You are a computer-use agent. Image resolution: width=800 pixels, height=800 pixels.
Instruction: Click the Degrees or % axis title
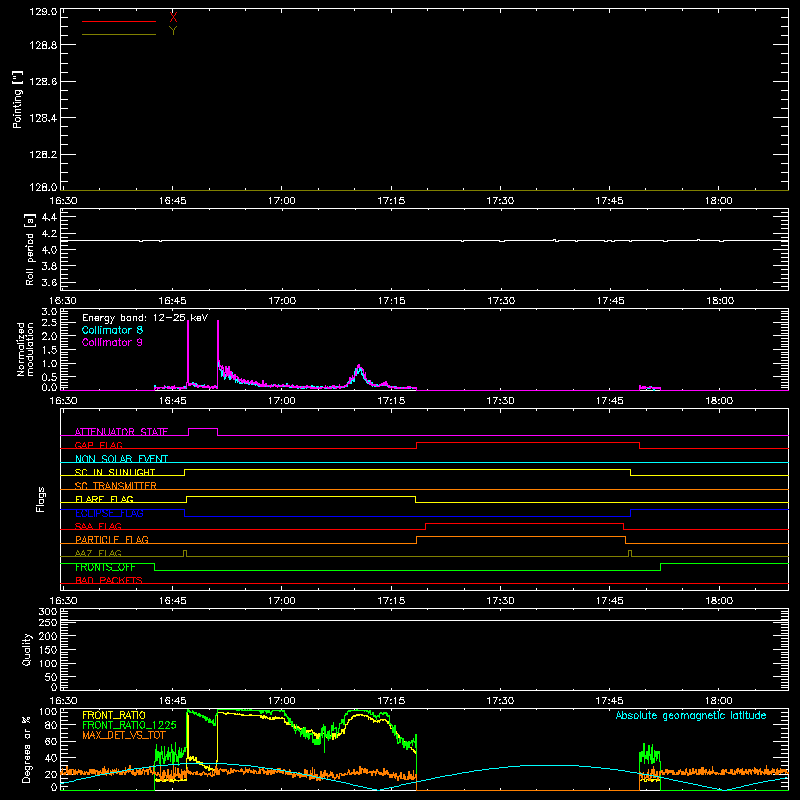click(27, 749)
